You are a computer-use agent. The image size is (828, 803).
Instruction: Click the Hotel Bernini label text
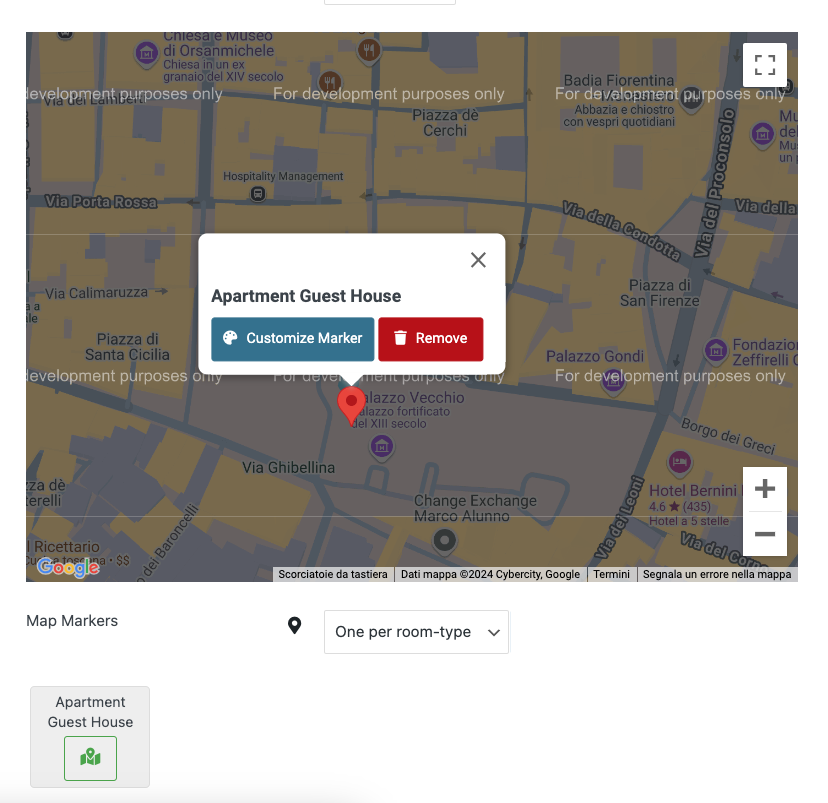tap(693, 491)
